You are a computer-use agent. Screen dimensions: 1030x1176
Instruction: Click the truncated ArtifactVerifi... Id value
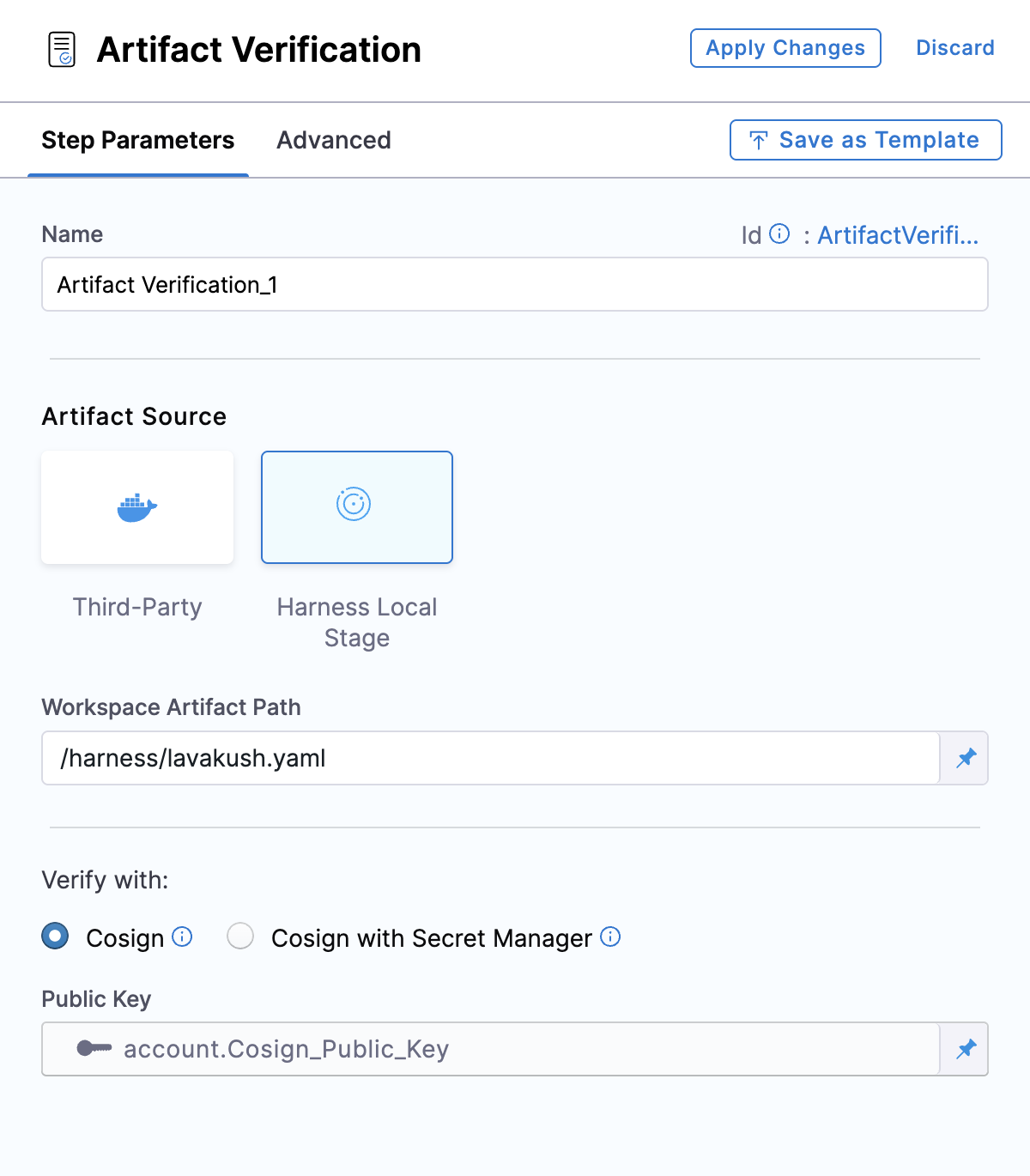(x=898, y=235)
